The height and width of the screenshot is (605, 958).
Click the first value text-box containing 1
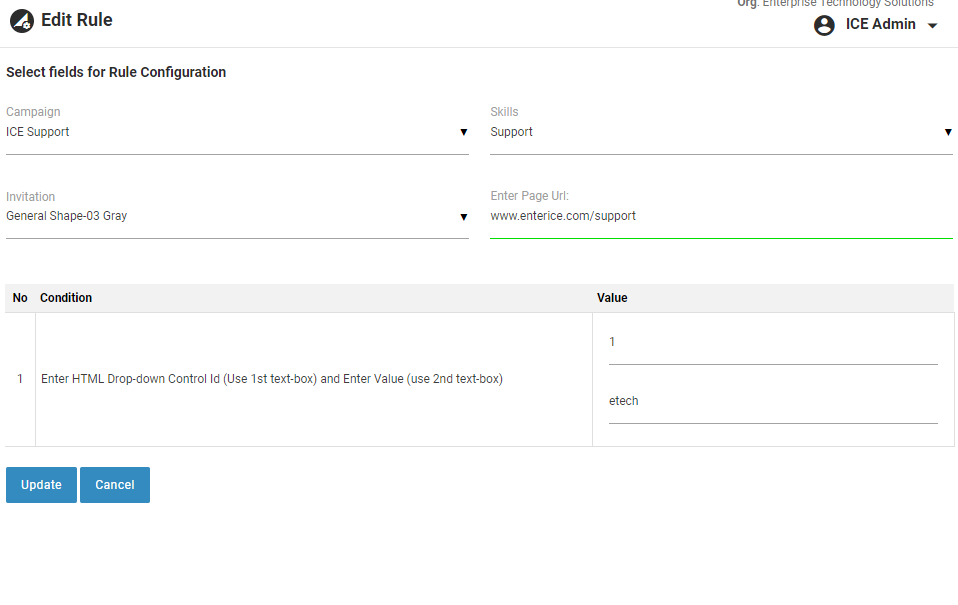click(x=772, y=343)
